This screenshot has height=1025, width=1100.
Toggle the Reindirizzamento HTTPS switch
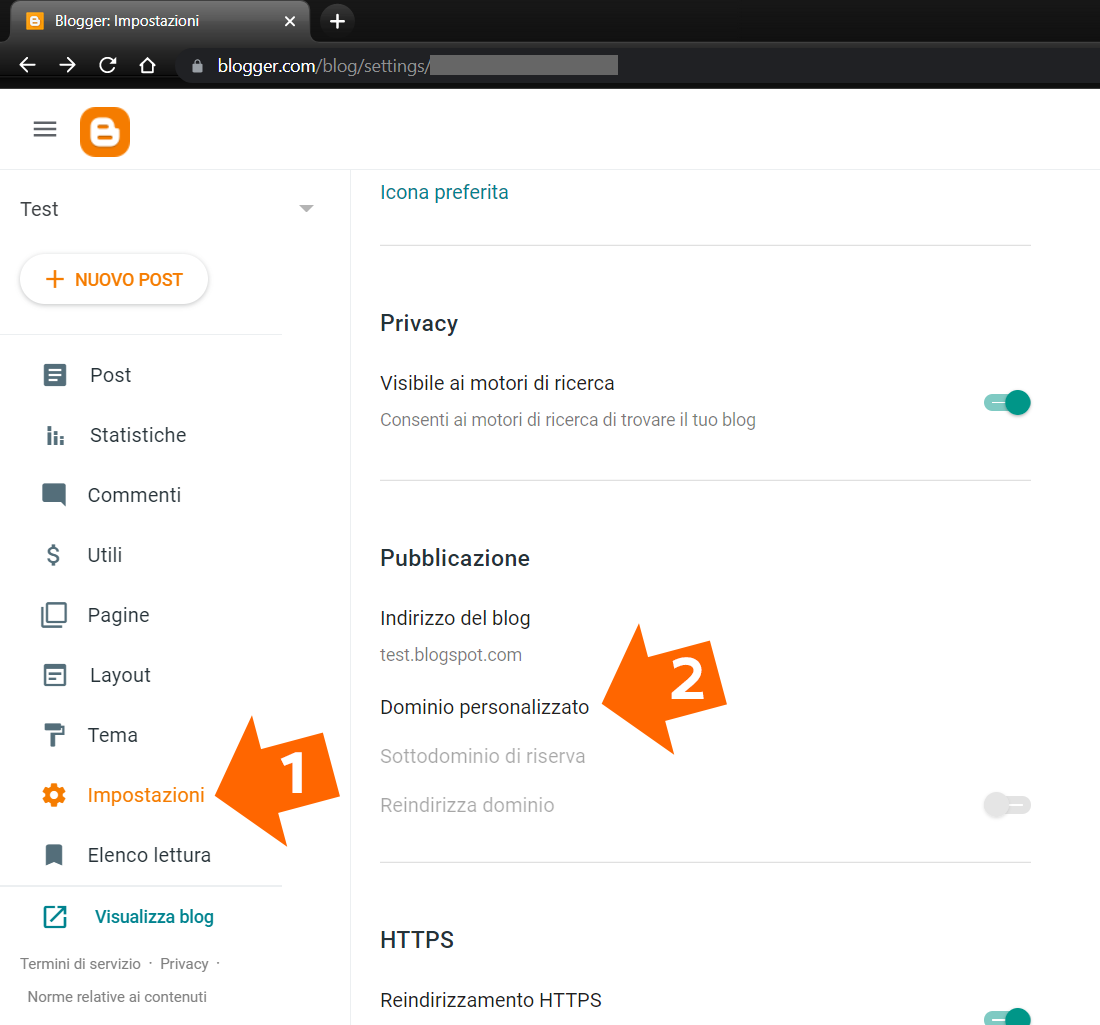pos(1007,1017)
